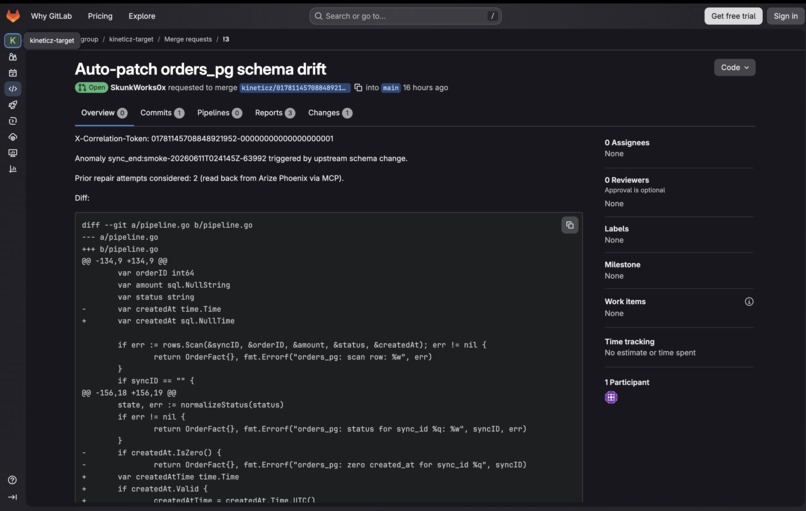This screenshot has height=511, width=806.
Task: Open the Explore menu link
Action: click(142, 16)
